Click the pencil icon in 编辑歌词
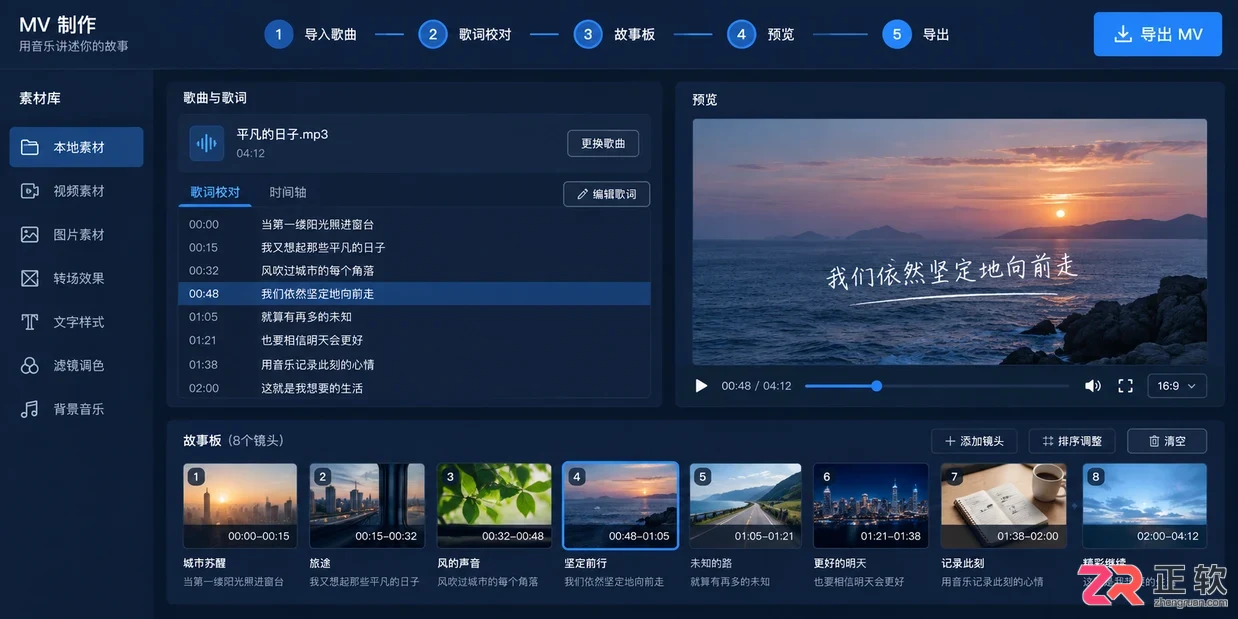 click(x=581, y=194)
